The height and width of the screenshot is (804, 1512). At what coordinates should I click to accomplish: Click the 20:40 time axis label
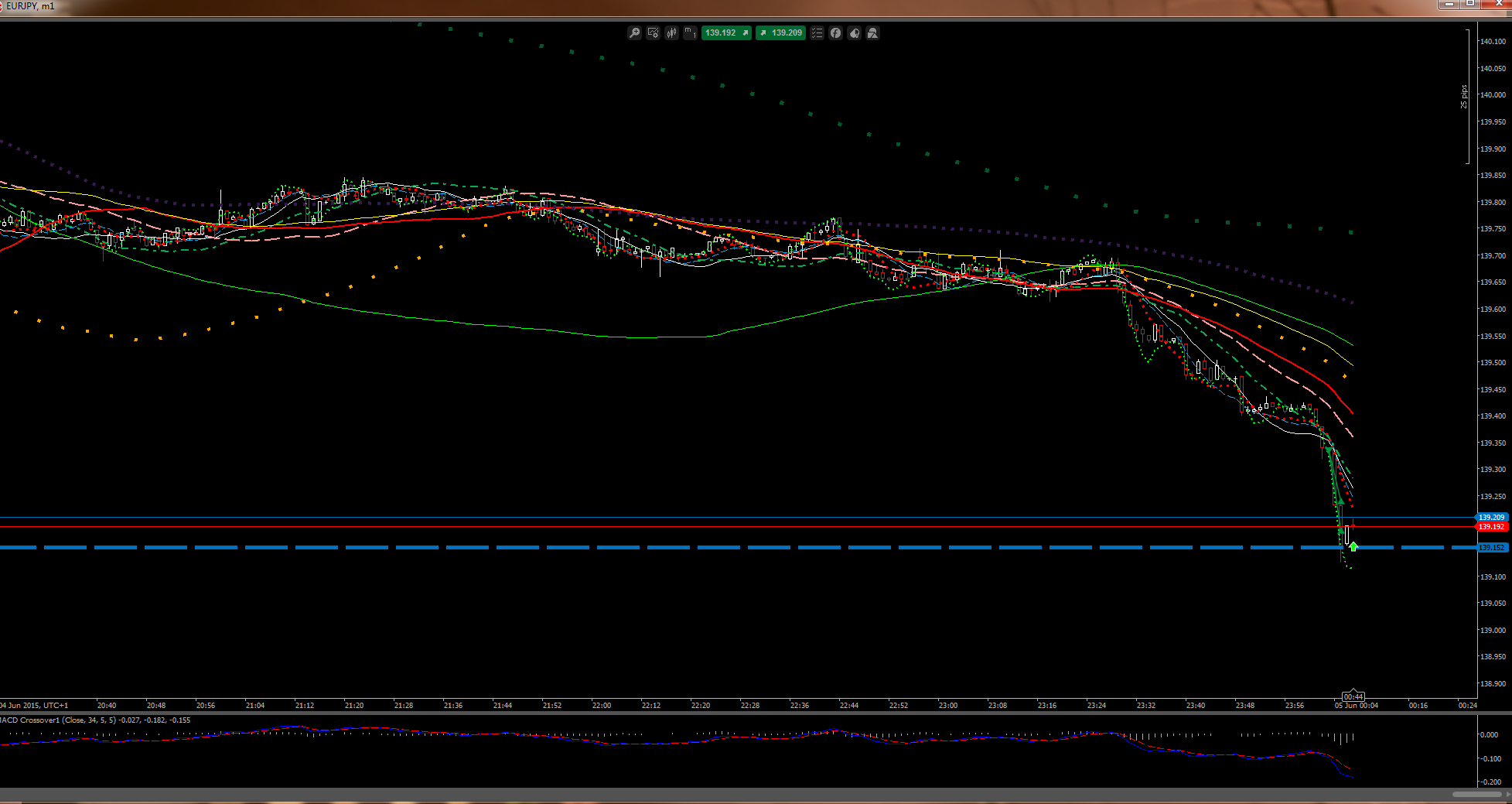(x=107, y=706)
